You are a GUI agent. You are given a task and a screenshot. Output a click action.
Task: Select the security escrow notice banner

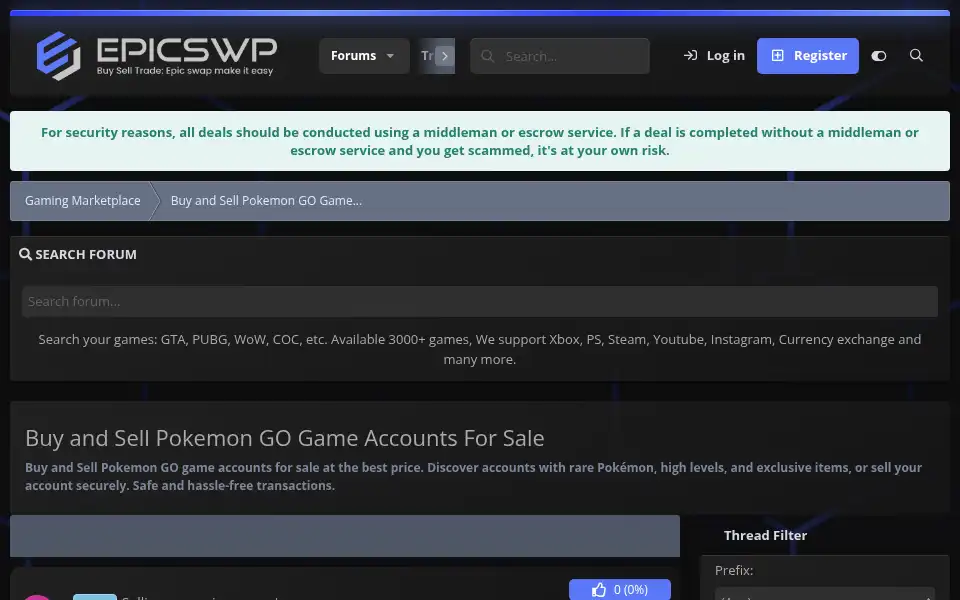pyautogui.click(x=480, y=141)
